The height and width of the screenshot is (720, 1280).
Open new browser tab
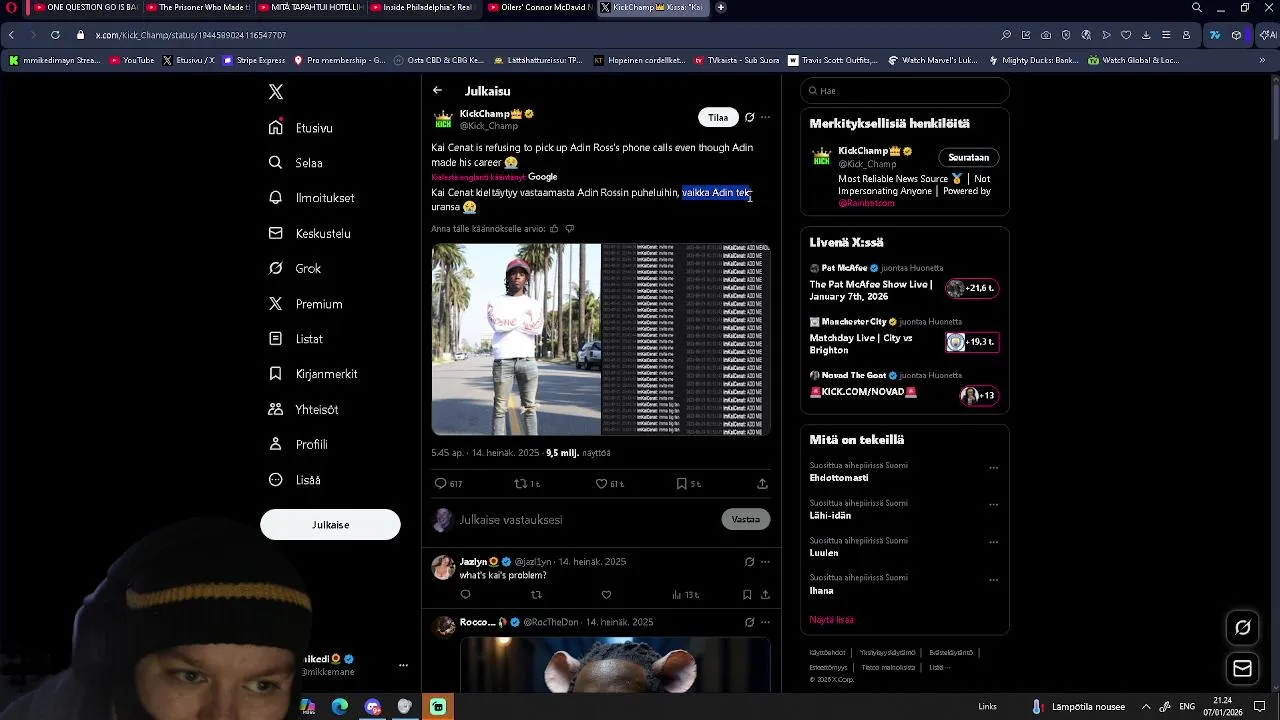point(720,7)
